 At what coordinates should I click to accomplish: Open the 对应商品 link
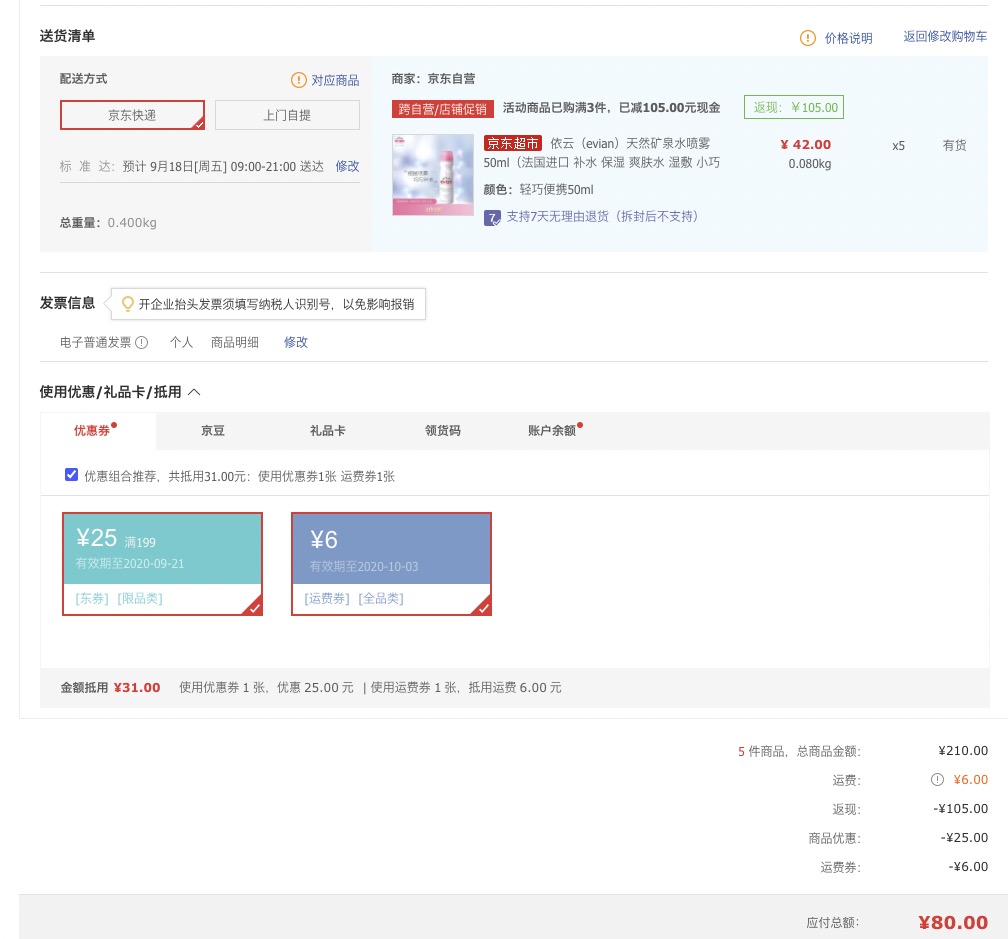(336, 80)
